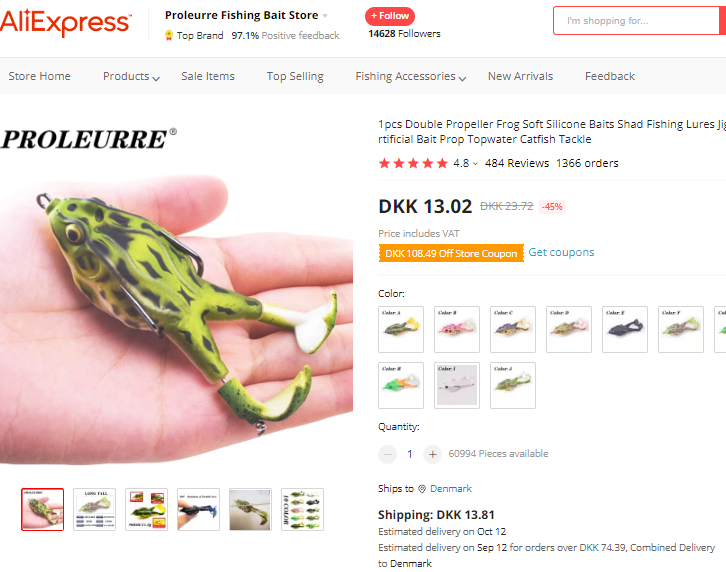Expand the Fishing Accessories dropdown
Image resolution: width=726 pixels, height=572 pixels.
click(411, 76)
